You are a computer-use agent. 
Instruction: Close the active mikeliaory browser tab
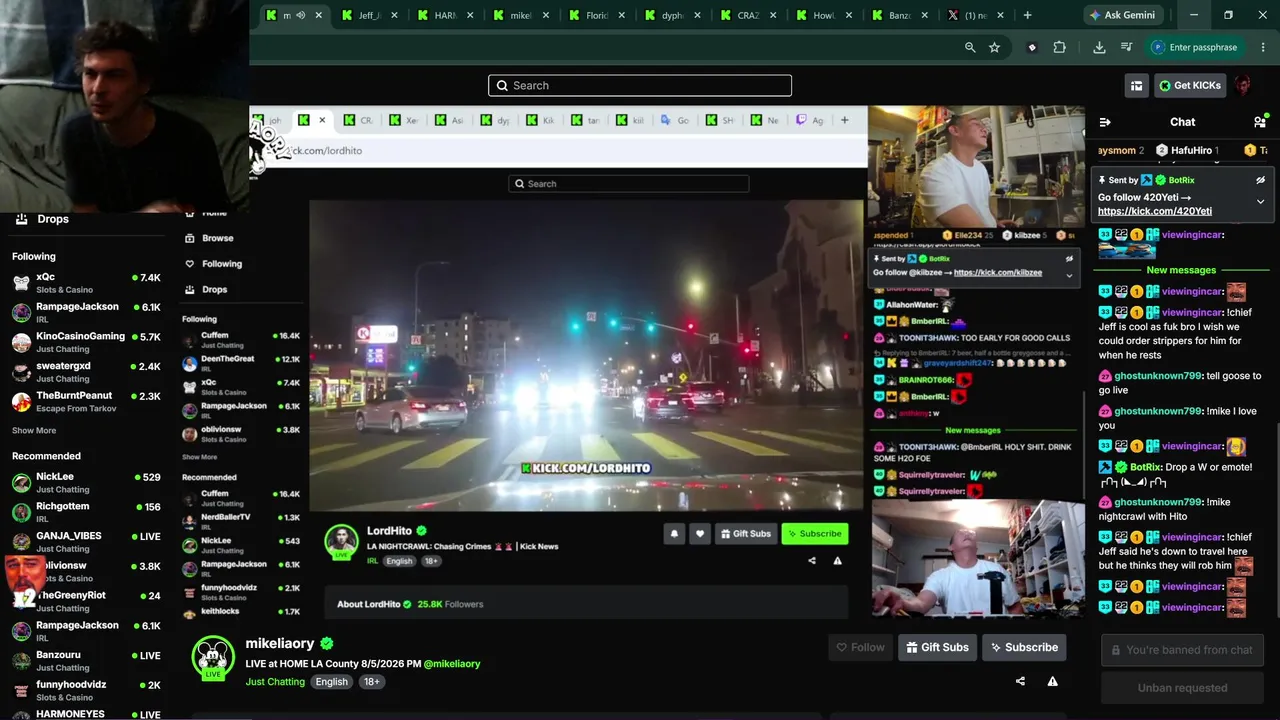click(x=319, y=15)
